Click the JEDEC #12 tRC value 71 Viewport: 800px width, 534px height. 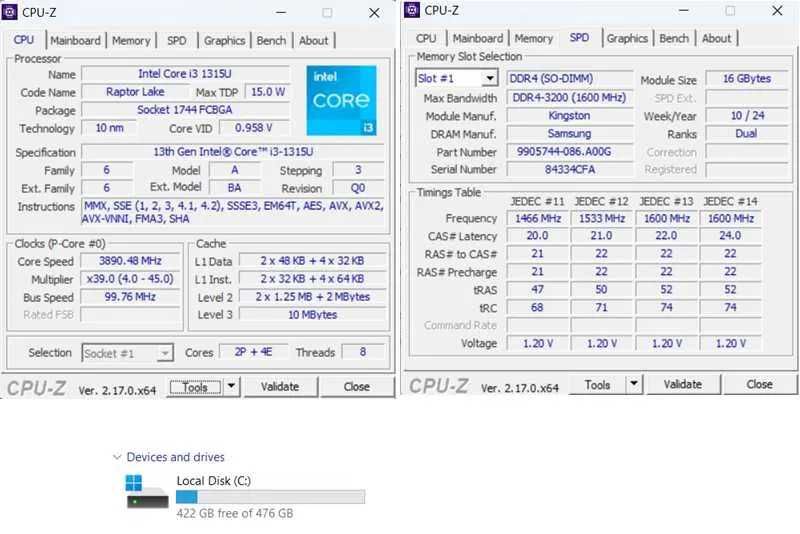click(x=602, y=308)
